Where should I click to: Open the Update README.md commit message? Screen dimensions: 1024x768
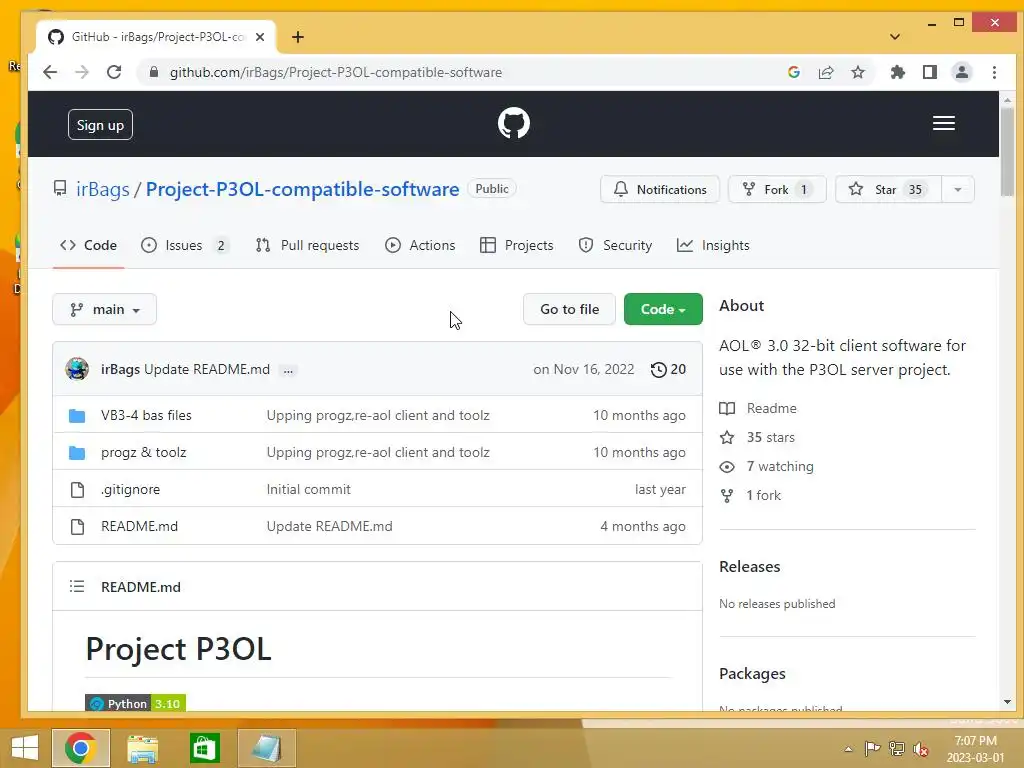pyautogui.click(x=207, y=369)
